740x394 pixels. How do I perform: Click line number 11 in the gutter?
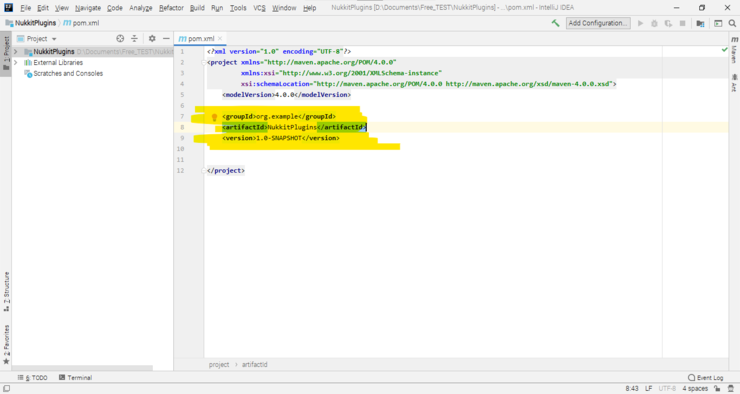tap(180, 159)
